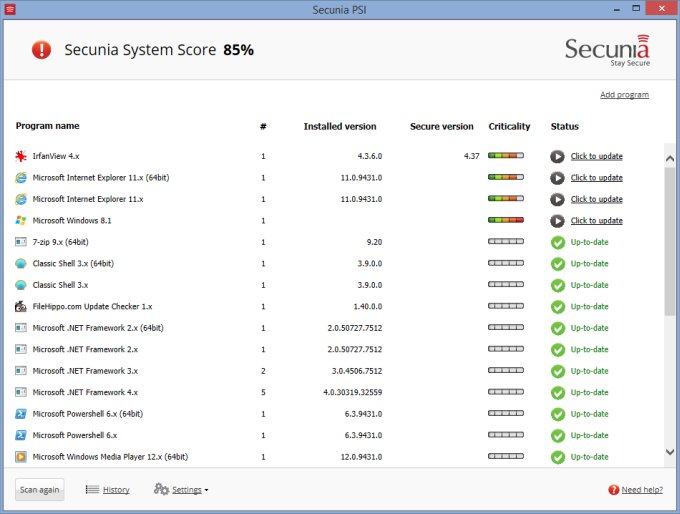Click the Windows Media Player 12.x icon
Screen dimensions: 680x514
pyautogui.click(x=21, y=456)
